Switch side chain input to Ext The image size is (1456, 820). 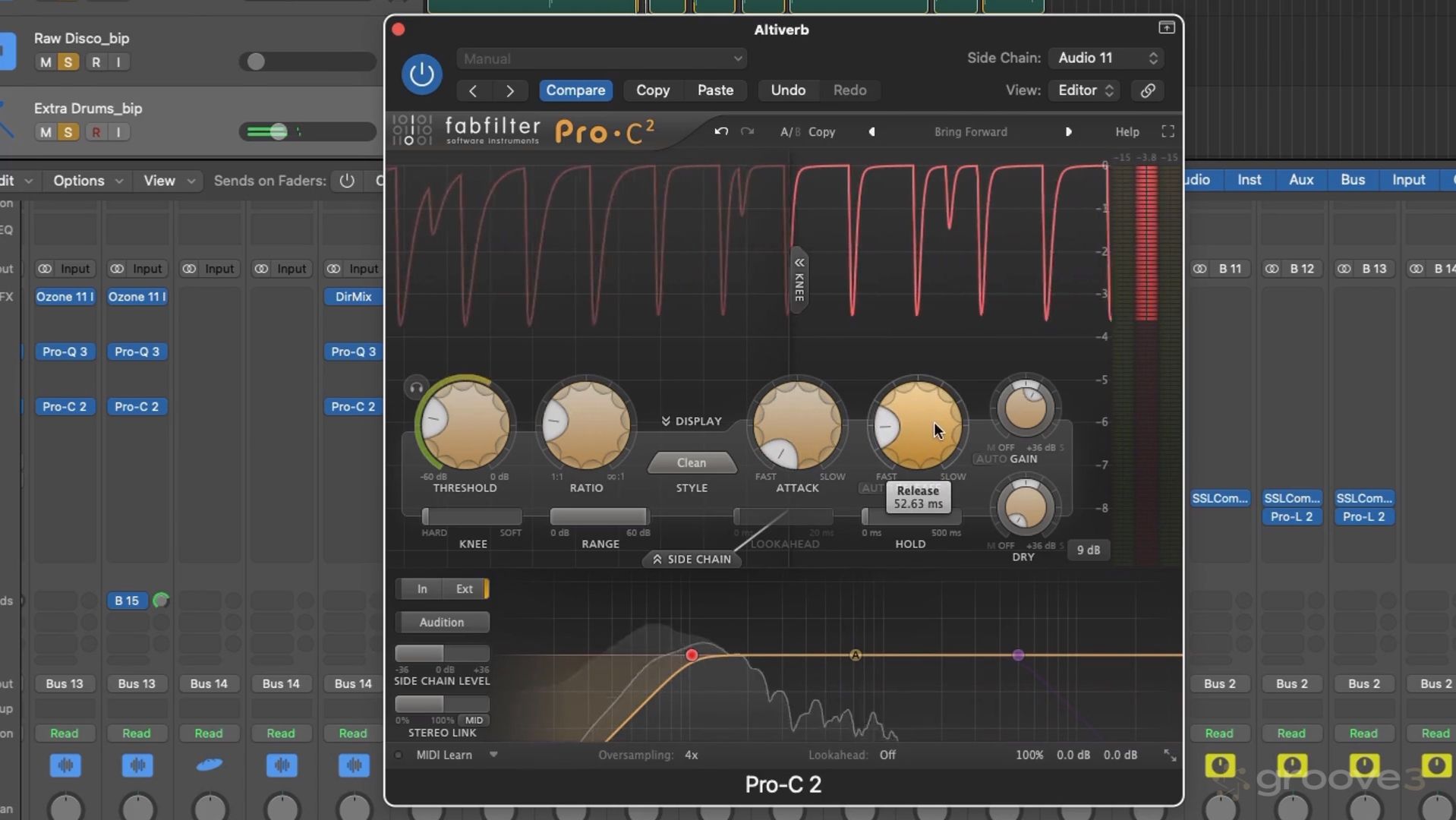(465, 588)
